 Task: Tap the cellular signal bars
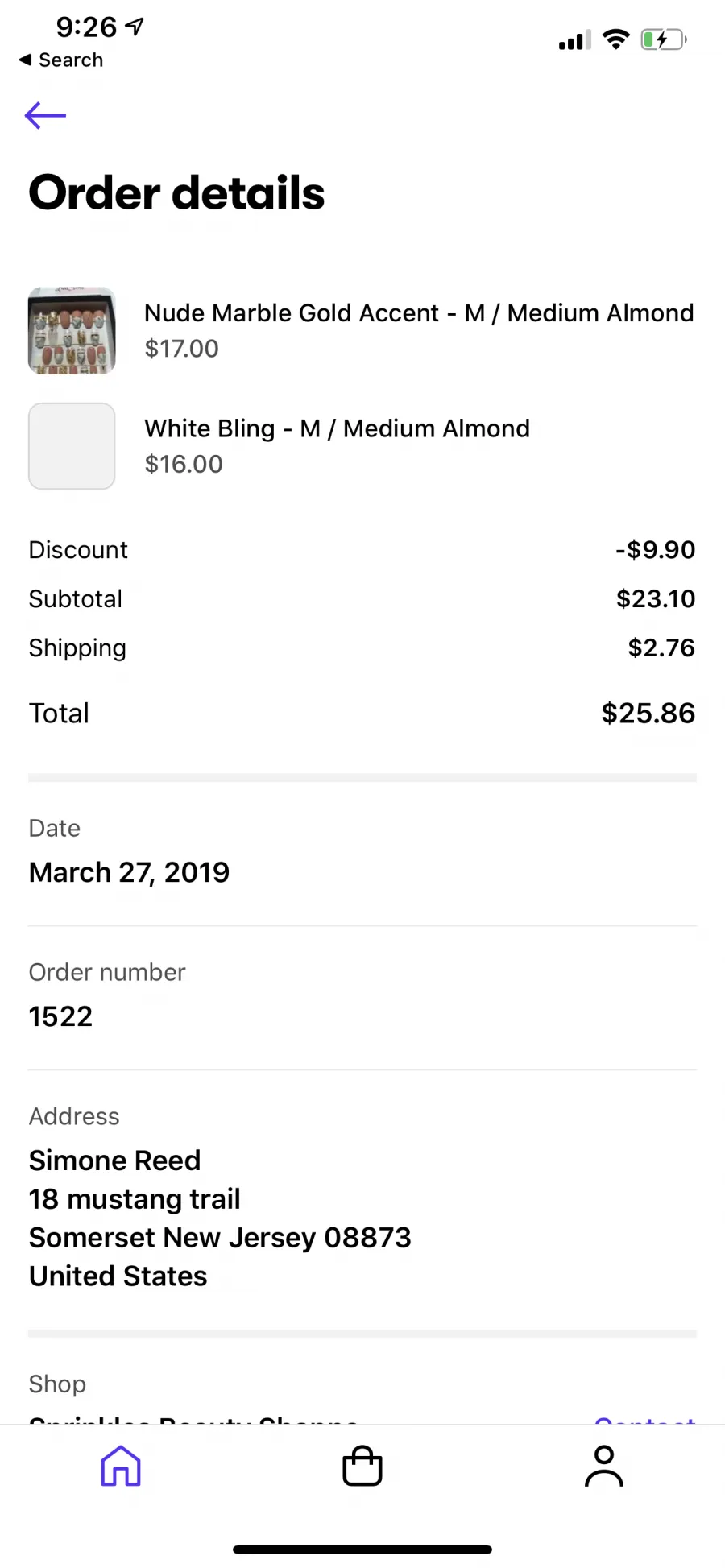click(x=575, y=40)
